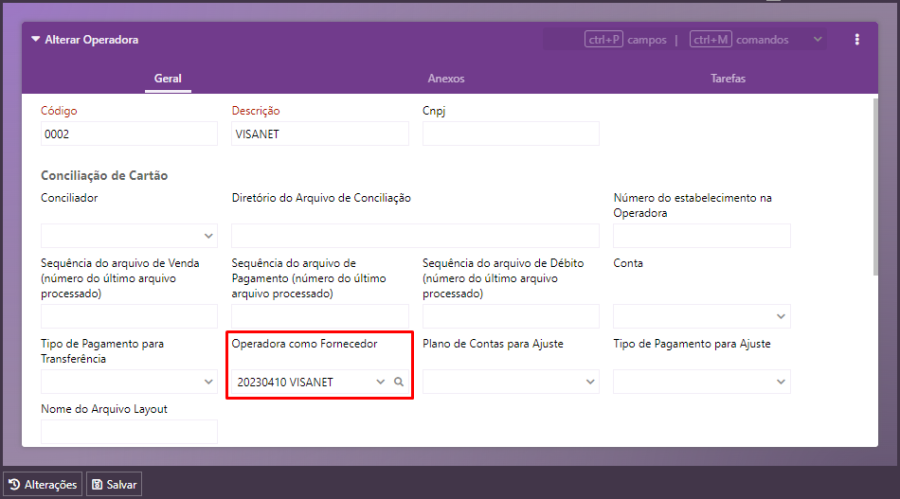
Task: Click the Sequência do arquivo de Débito field
Action: [x=511, y=316]
